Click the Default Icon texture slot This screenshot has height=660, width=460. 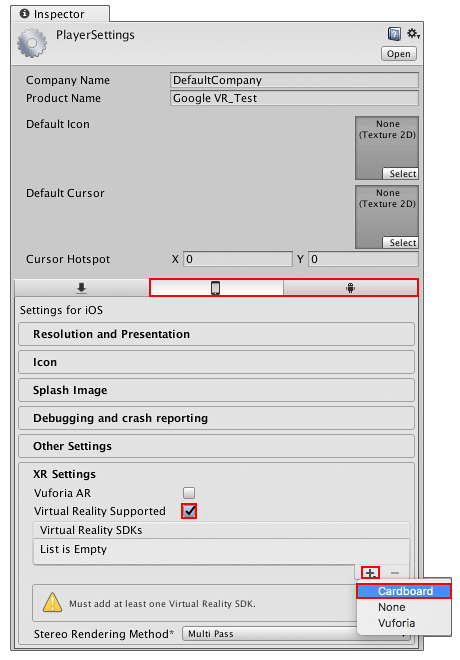point(387,148)
